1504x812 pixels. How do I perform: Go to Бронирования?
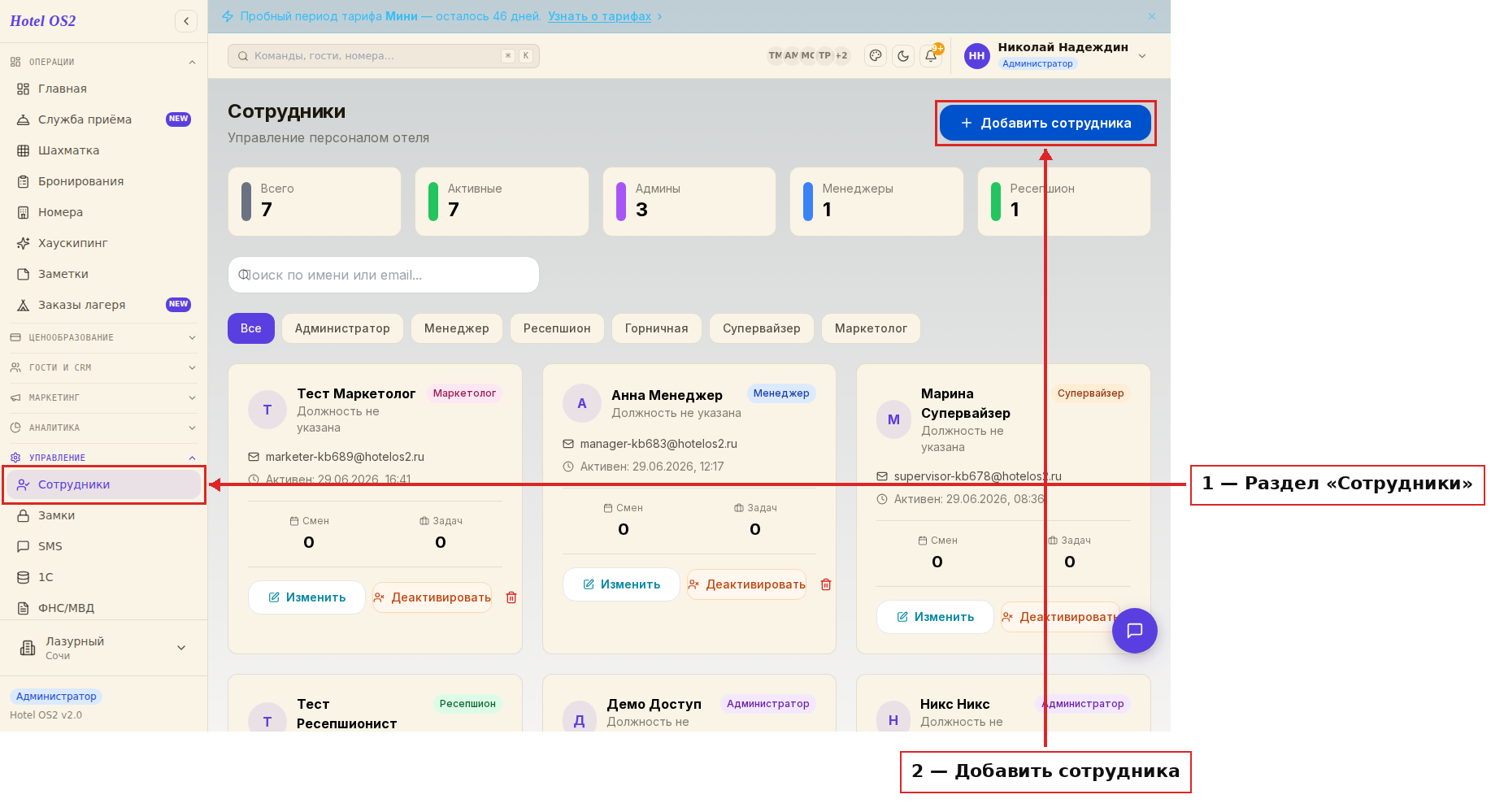[x=104, y=181]
